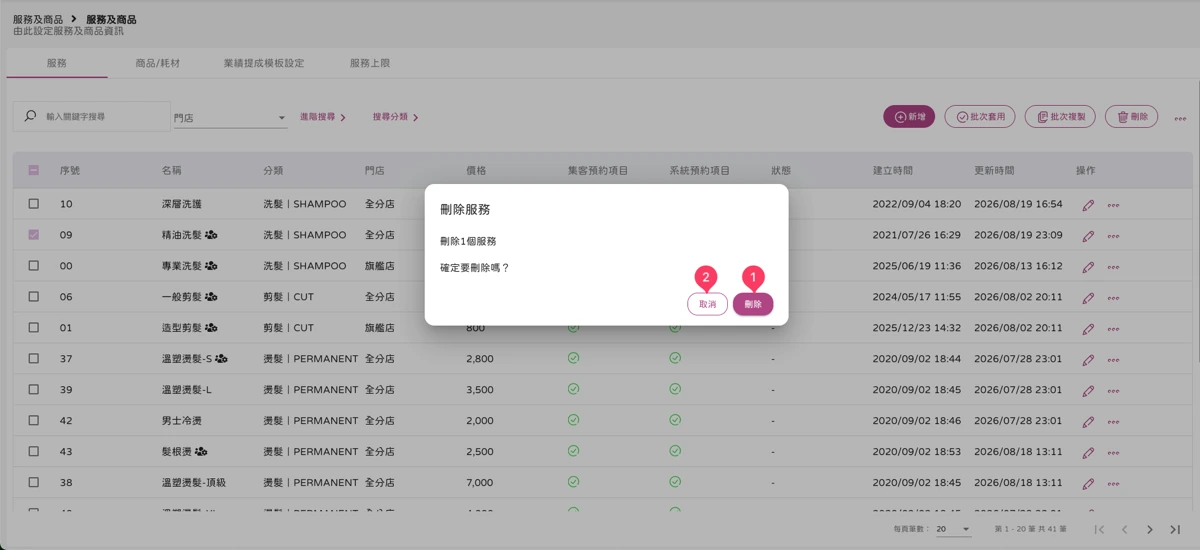Edit 男士冷燙 with the pencil icon

[1088, 421]
